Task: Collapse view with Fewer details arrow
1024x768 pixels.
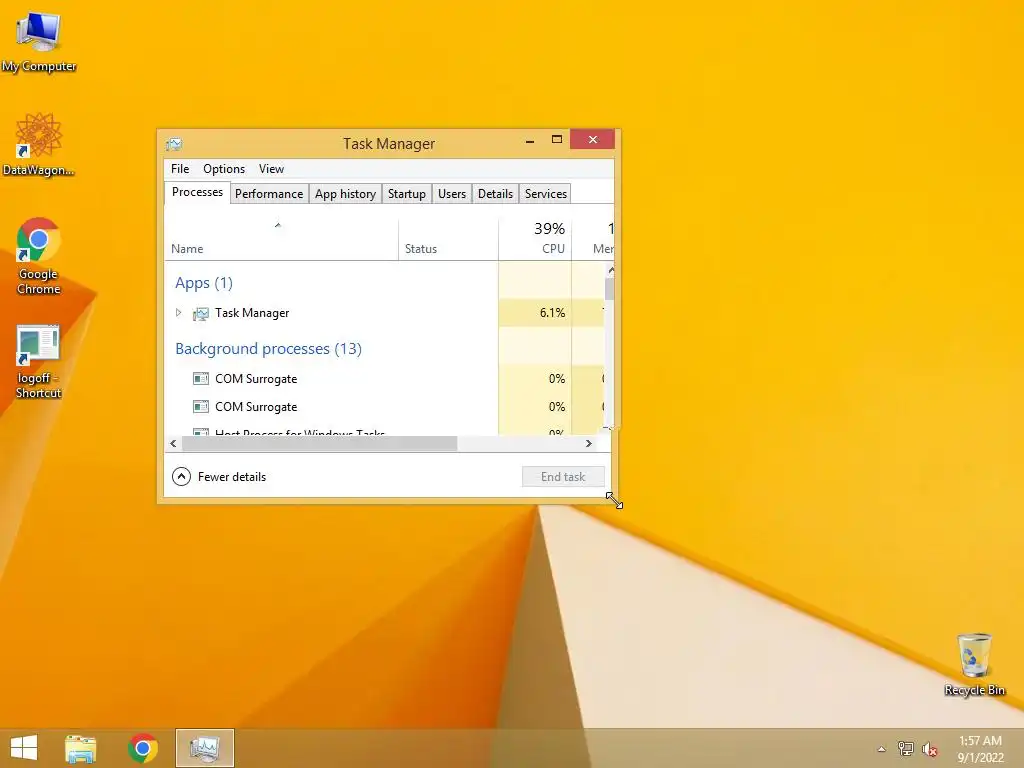Action: click(x=181, y=477)
